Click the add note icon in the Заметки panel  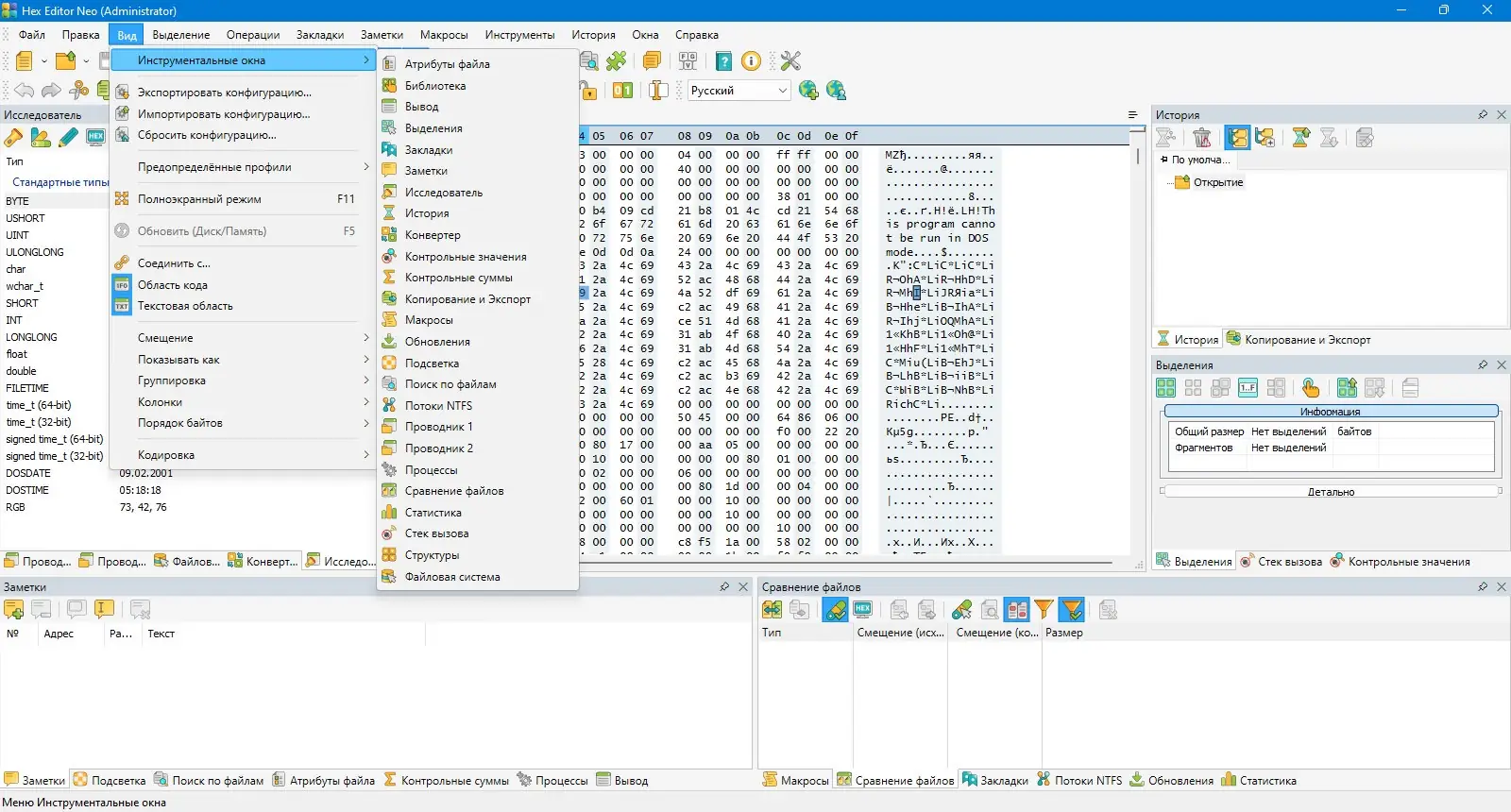(14, 610)
